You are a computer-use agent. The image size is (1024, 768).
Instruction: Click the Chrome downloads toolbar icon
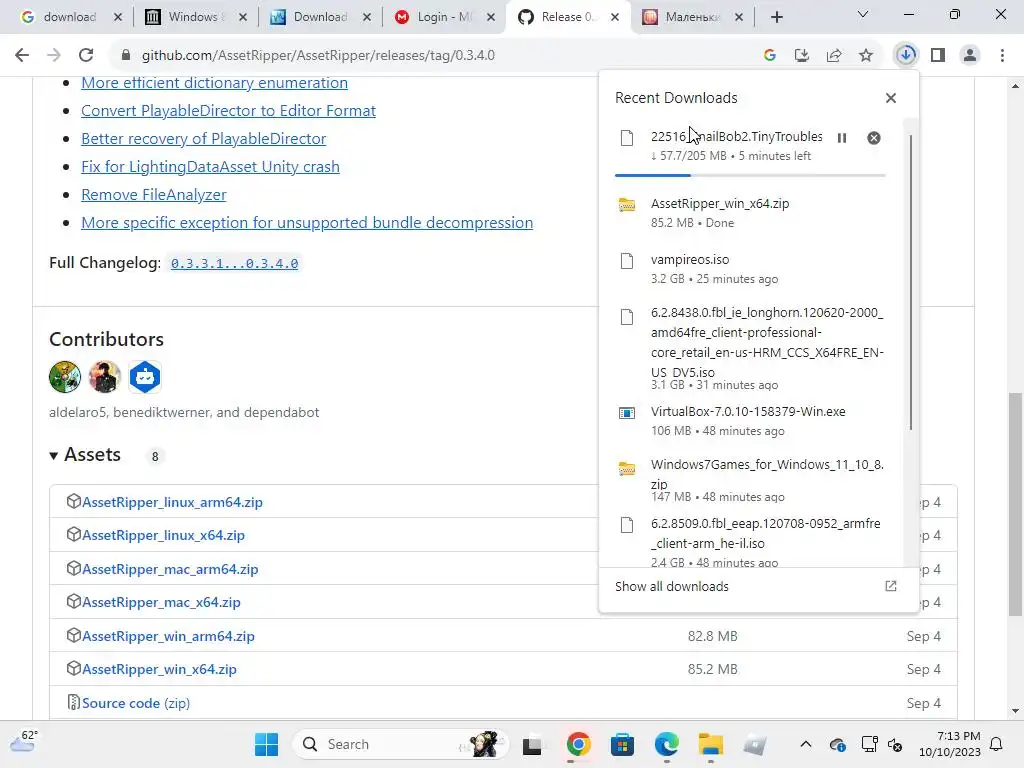coord(906,55)
